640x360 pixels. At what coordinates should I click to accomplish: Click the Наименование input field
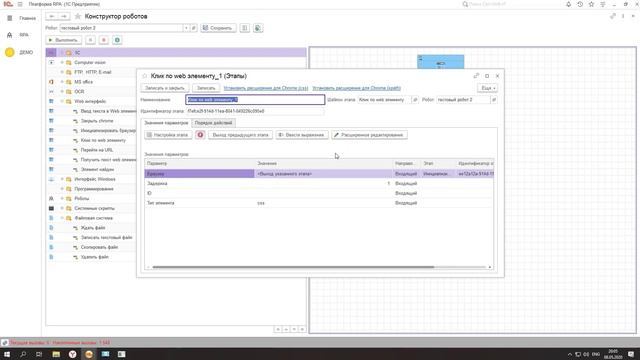click(255, 100)
